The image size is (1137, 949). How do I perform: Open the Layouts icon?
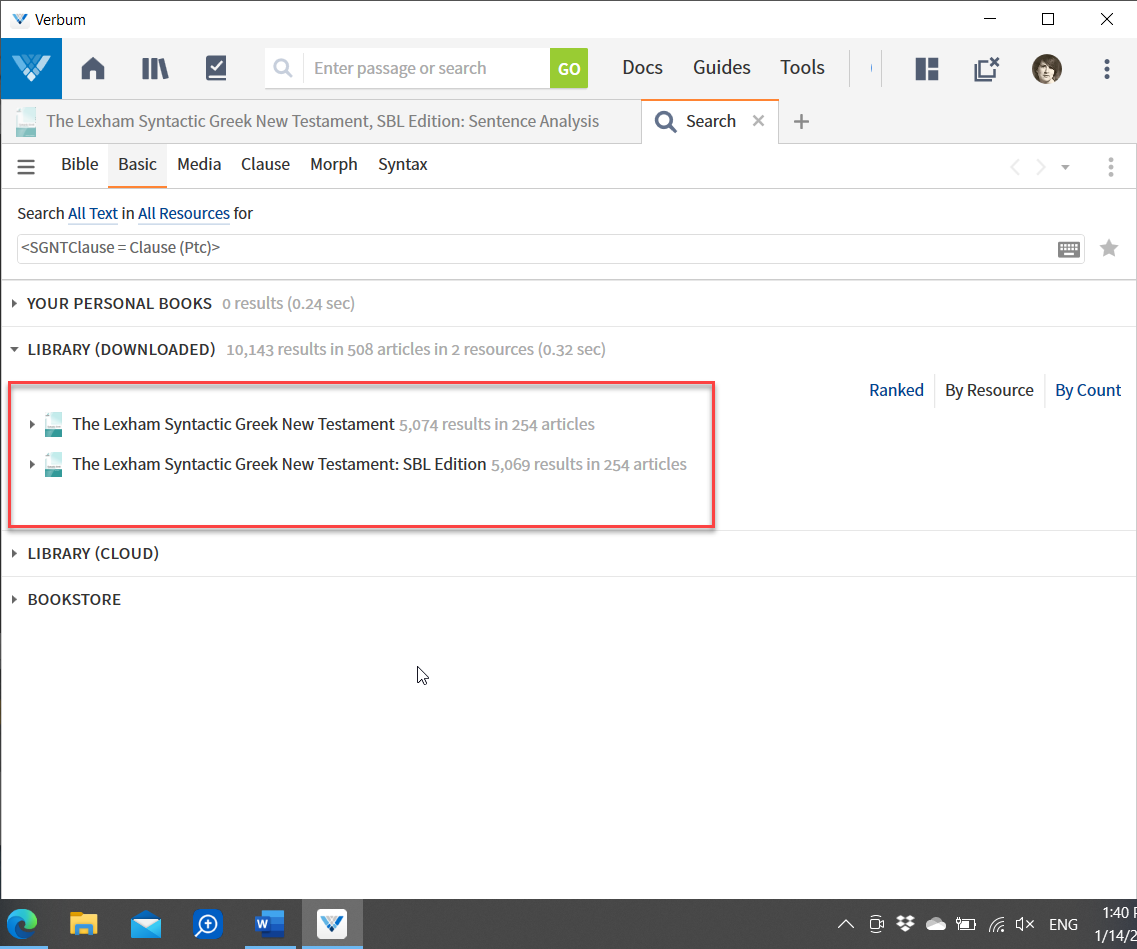(927, 69)
